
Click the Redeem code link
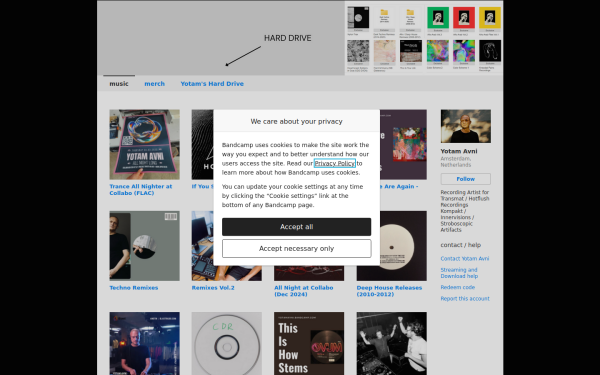pos(458,287)
